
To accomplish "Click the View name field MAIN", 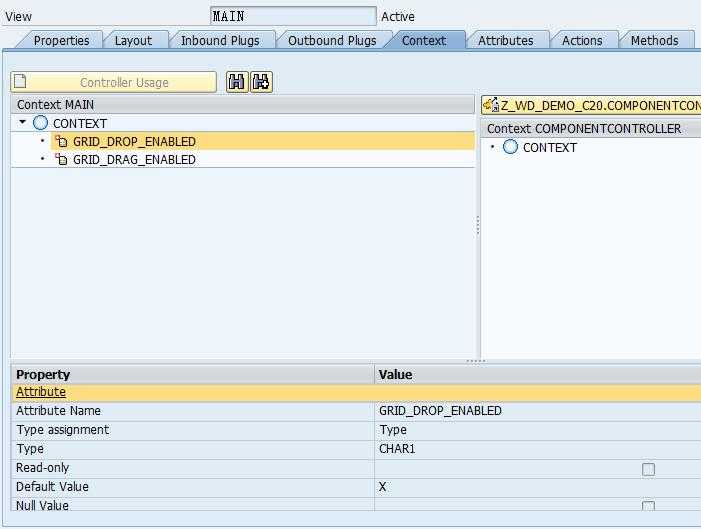I will pos(293,17).
